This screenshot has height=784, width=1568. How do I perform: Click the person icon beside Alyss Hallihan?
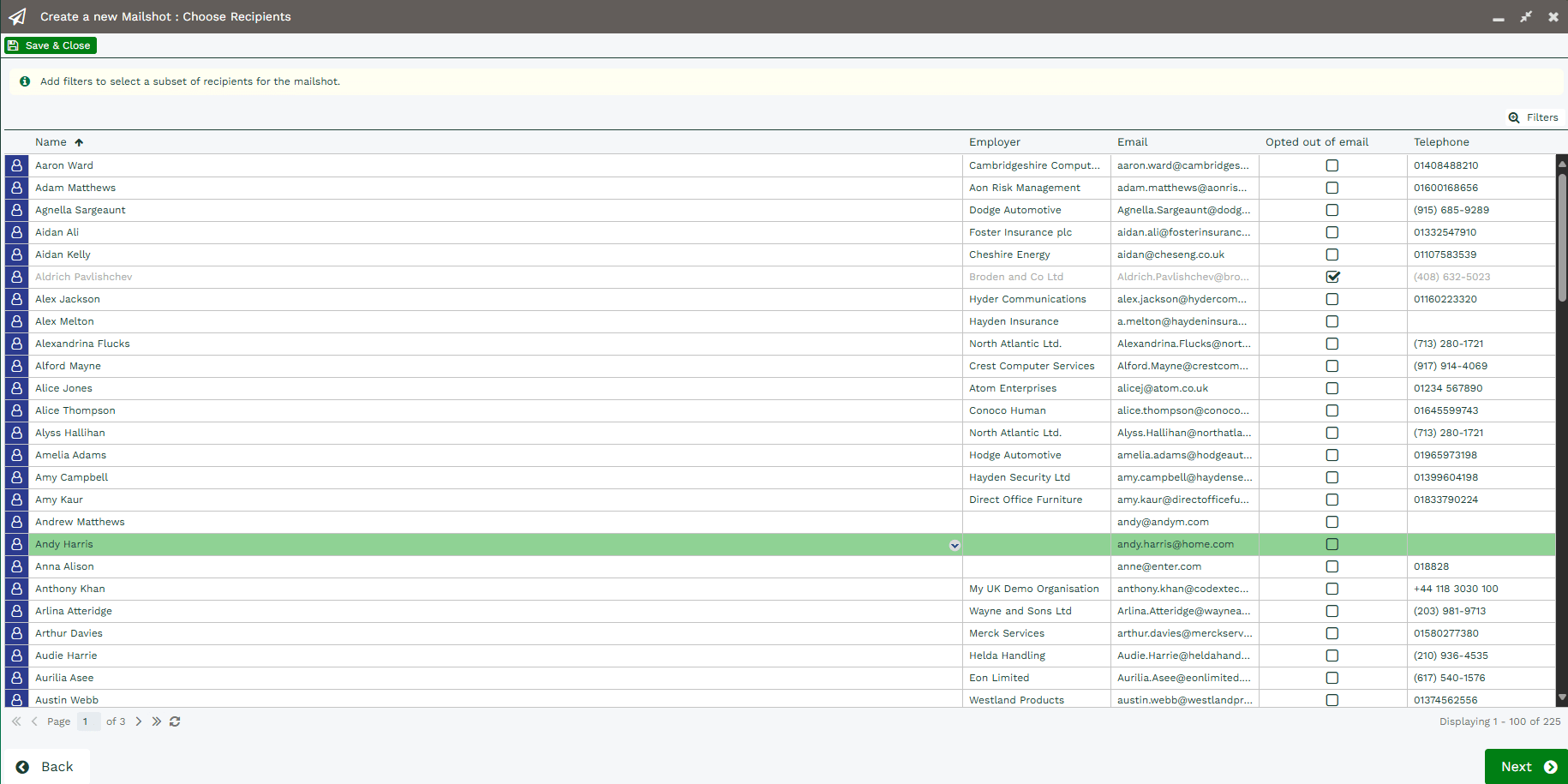16,433
